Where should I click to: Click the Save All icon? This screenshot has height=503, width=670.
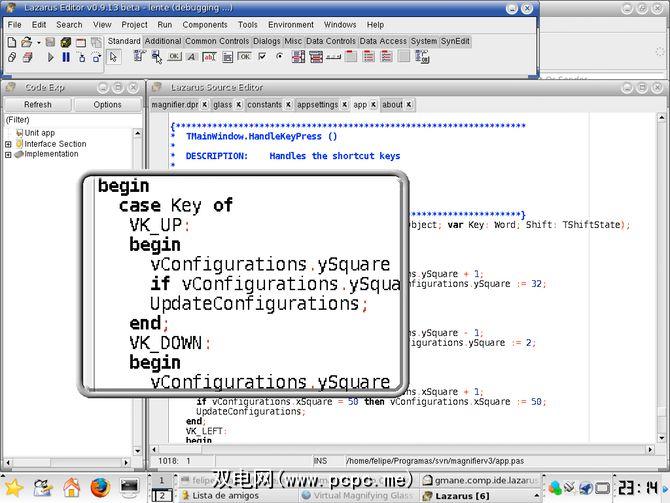click(x=65, y=42)
